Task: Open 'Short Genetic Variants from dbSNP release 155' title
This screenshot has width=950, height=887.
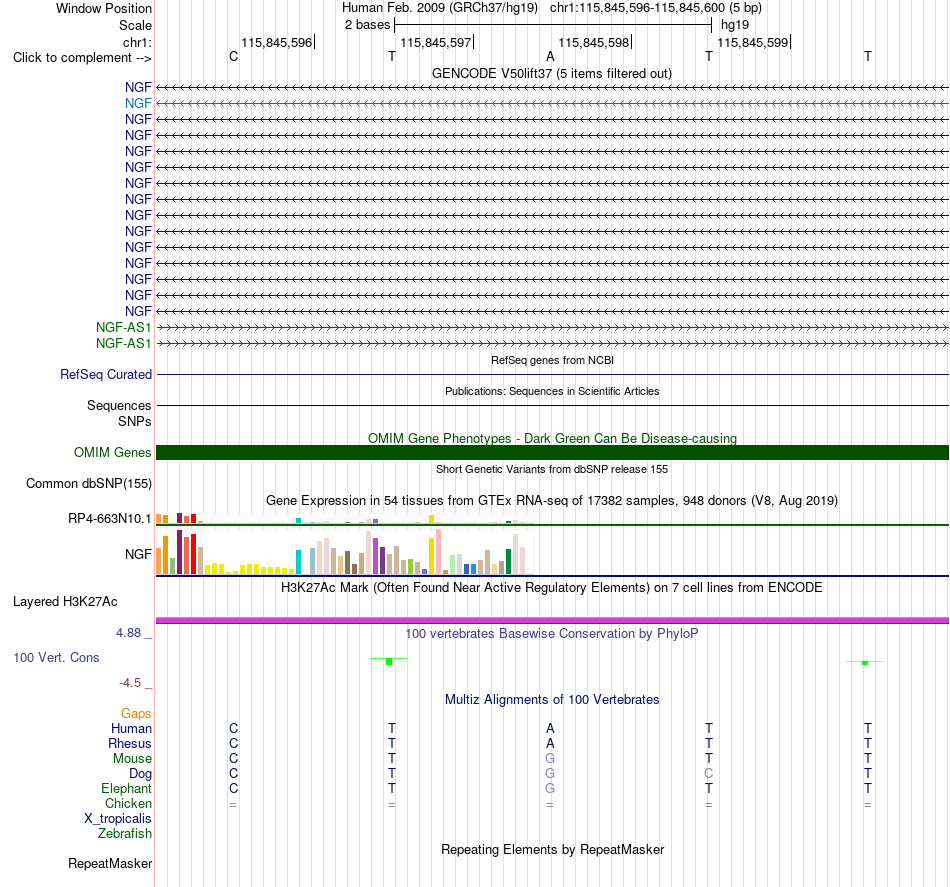Action: click(x=552, y=469)
